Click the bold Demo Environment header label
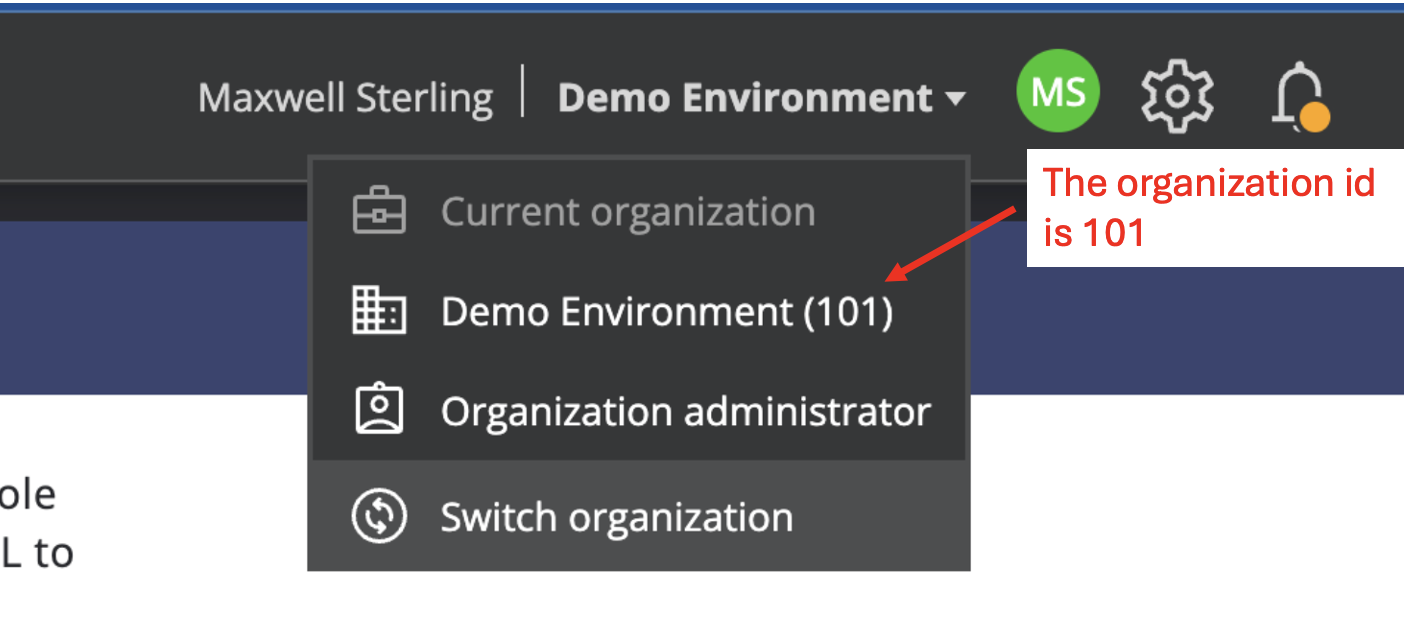 (744, 98)
